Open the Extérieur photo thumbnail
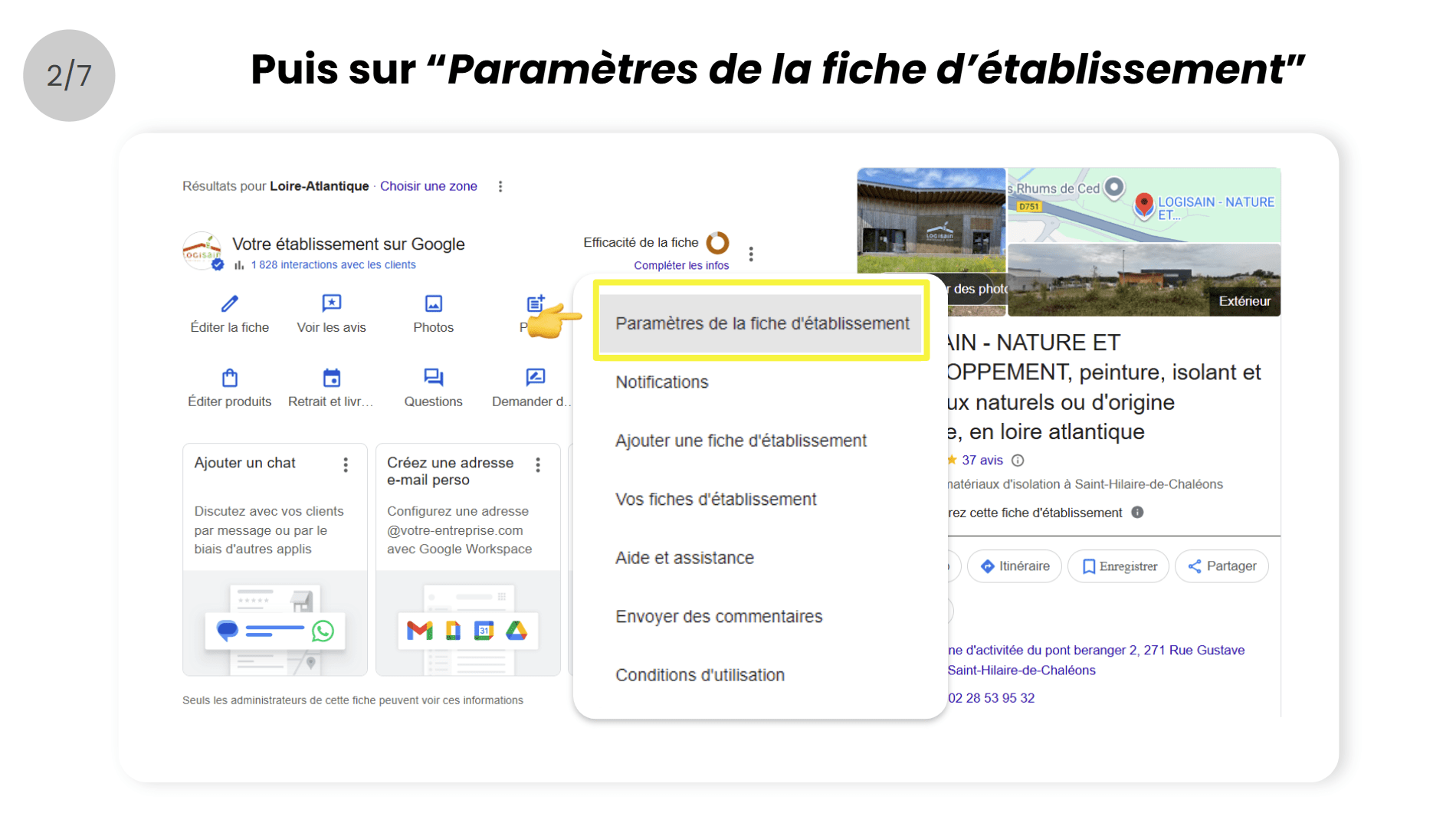This screenshot has height=813, width=1456. [1143, 280]
